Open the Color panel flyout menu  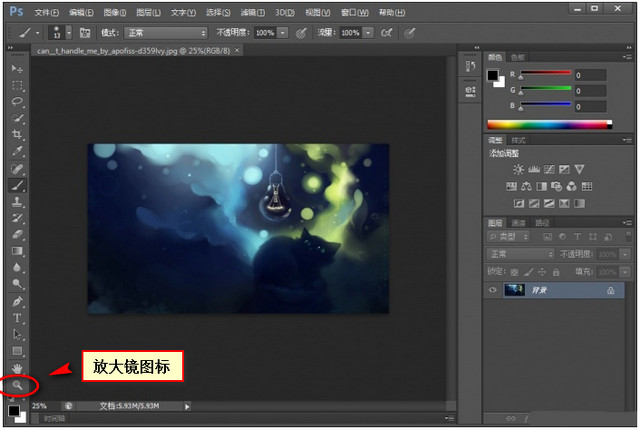(x=627, y=57)
